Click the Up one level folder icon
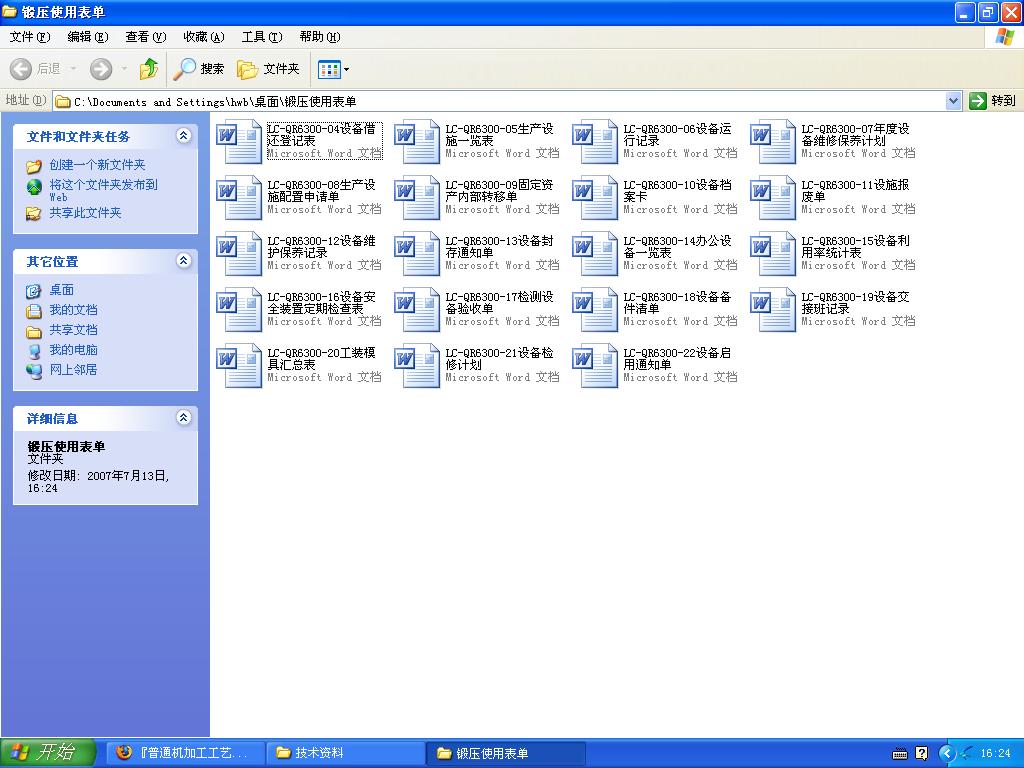This screenshot has width=1024, height=768. pyautogui.click(x=149, y=69)
